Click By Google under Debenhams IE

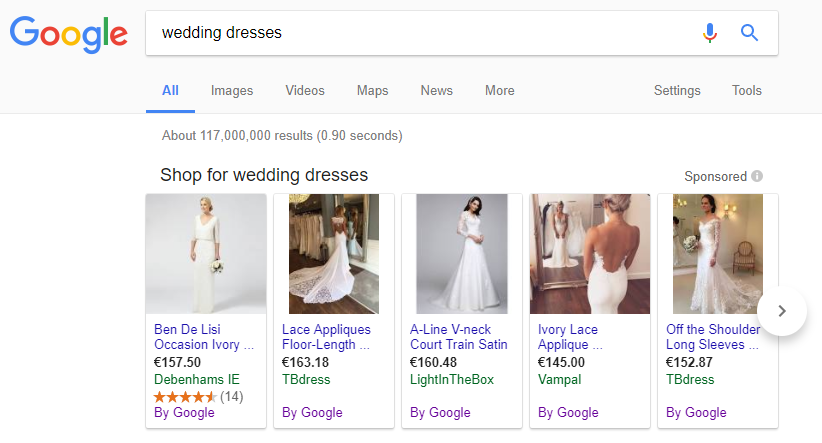(184, 413)
